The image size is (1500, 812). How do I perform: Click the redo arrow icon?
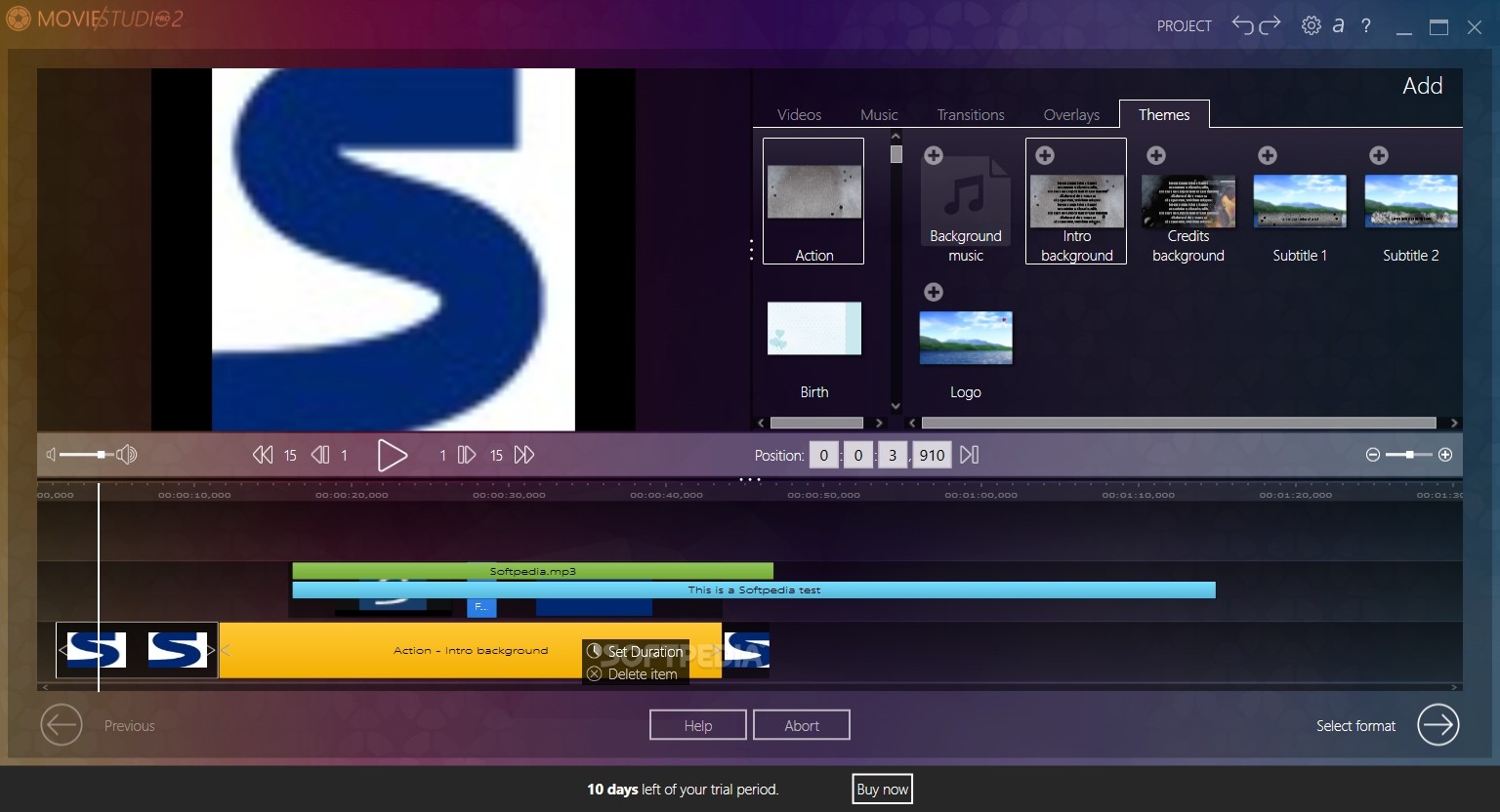point(1270,25)
